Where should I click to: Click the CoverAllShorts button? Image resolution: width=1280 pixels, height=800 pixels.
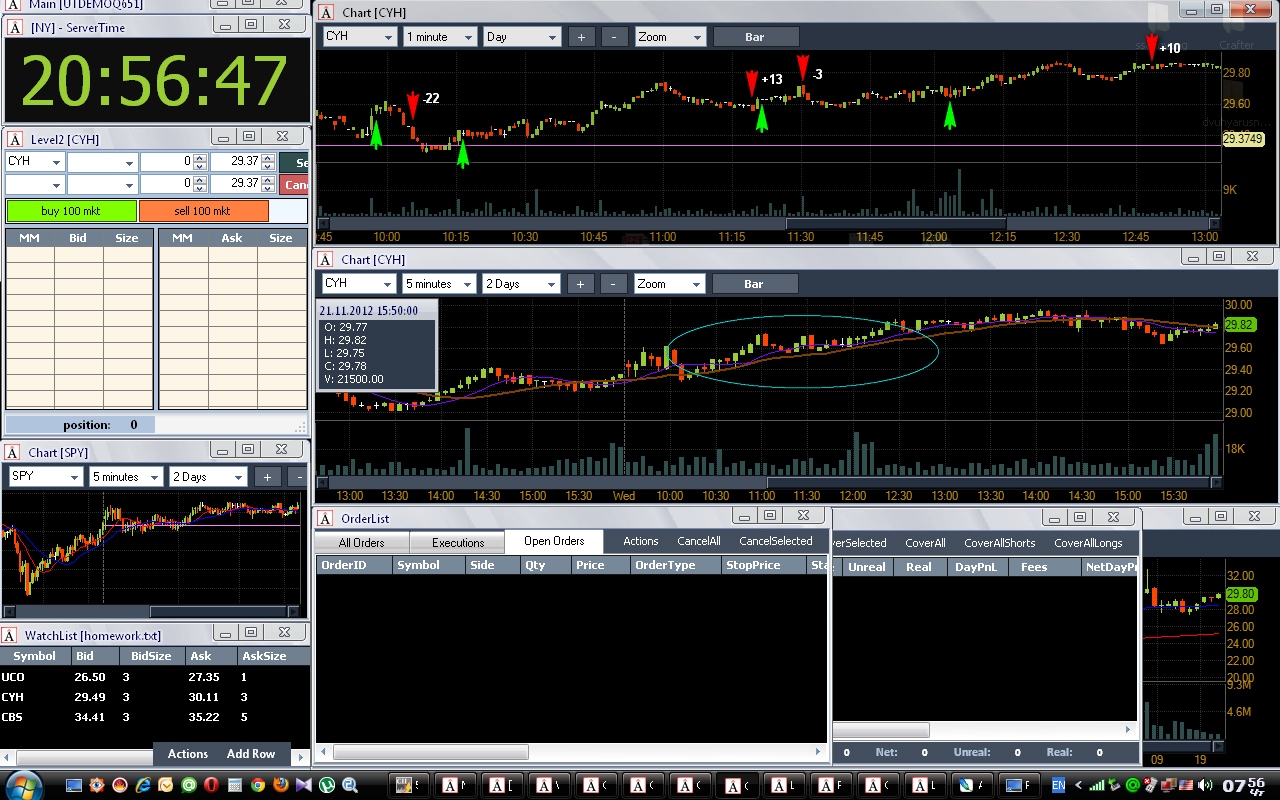coord(1000,543)
